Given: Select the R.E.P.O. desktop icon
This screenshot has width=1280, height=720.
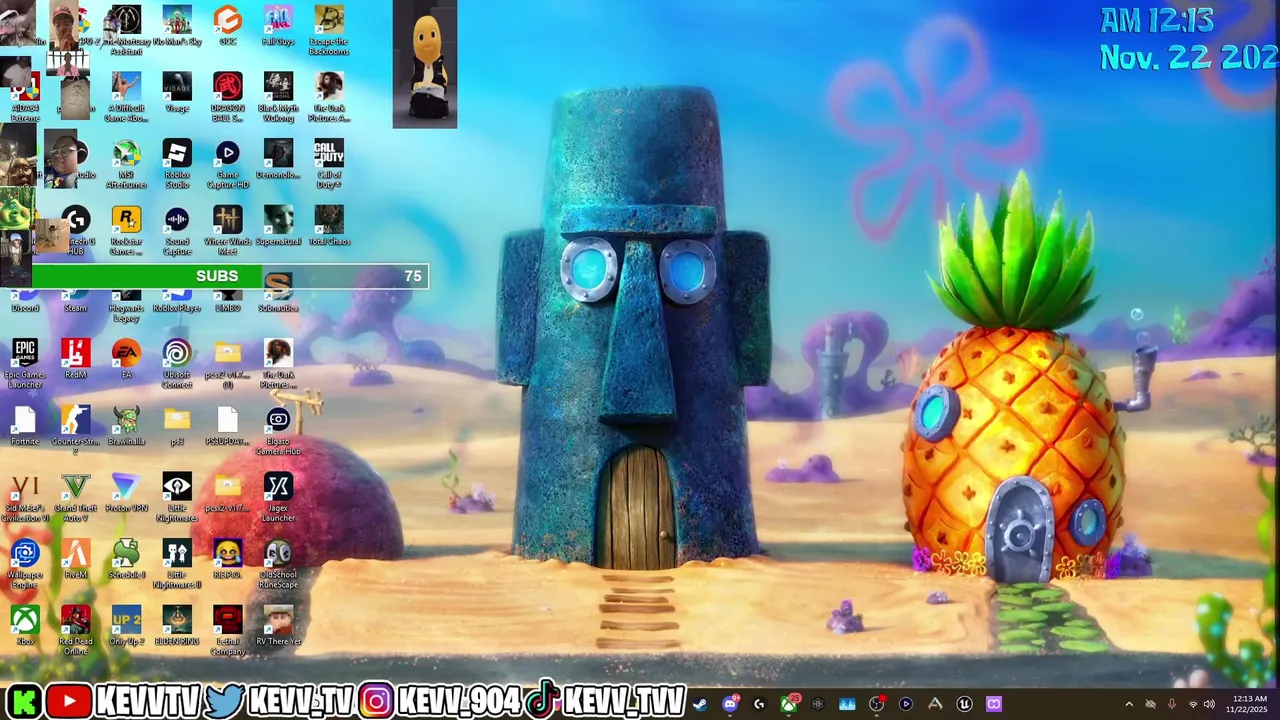Looking at the screenshot, I should click(x=228, y=560).
